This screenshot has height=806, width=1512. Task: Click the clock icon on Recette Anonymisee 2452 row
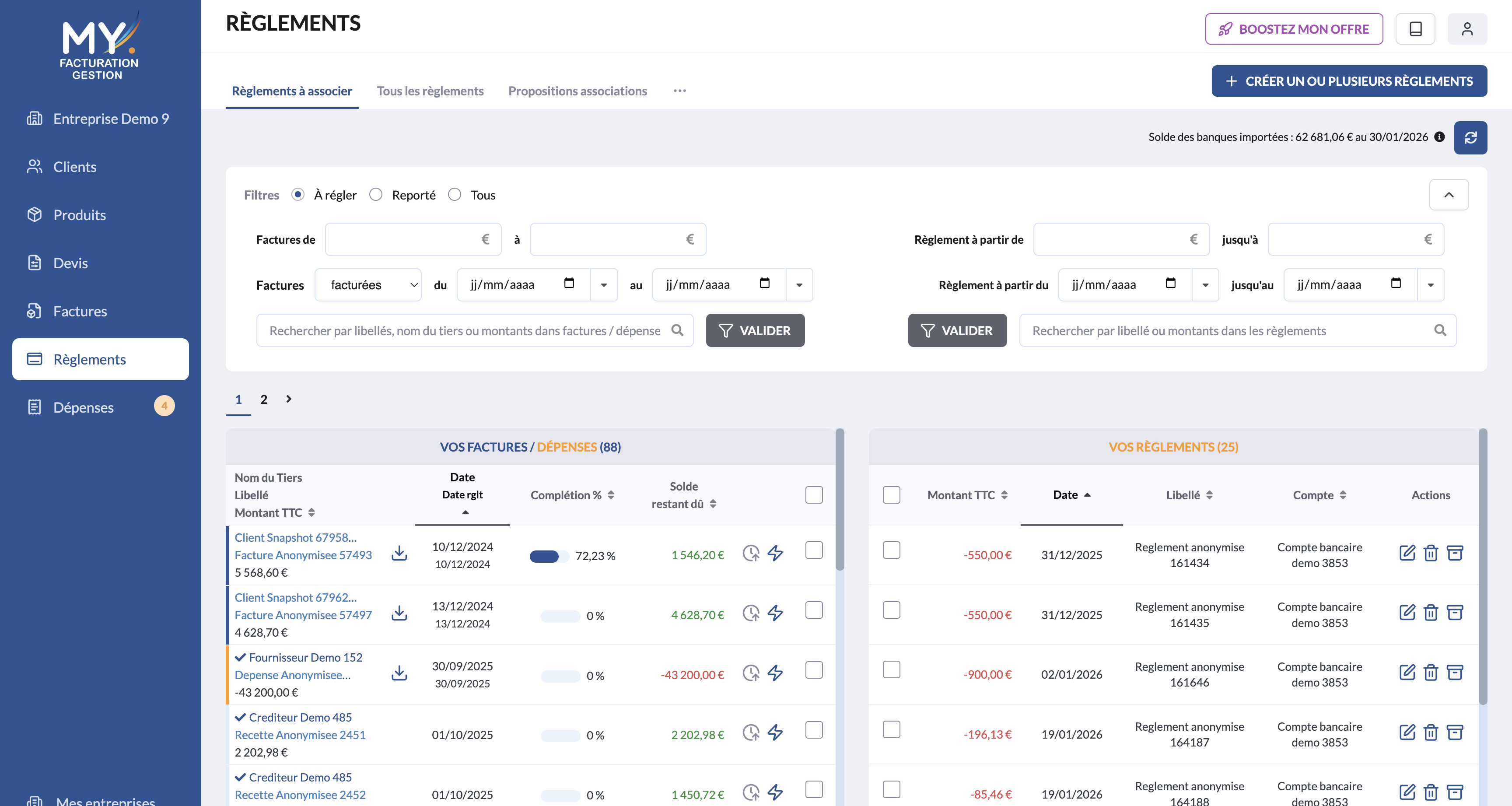(x=751, y=792)
